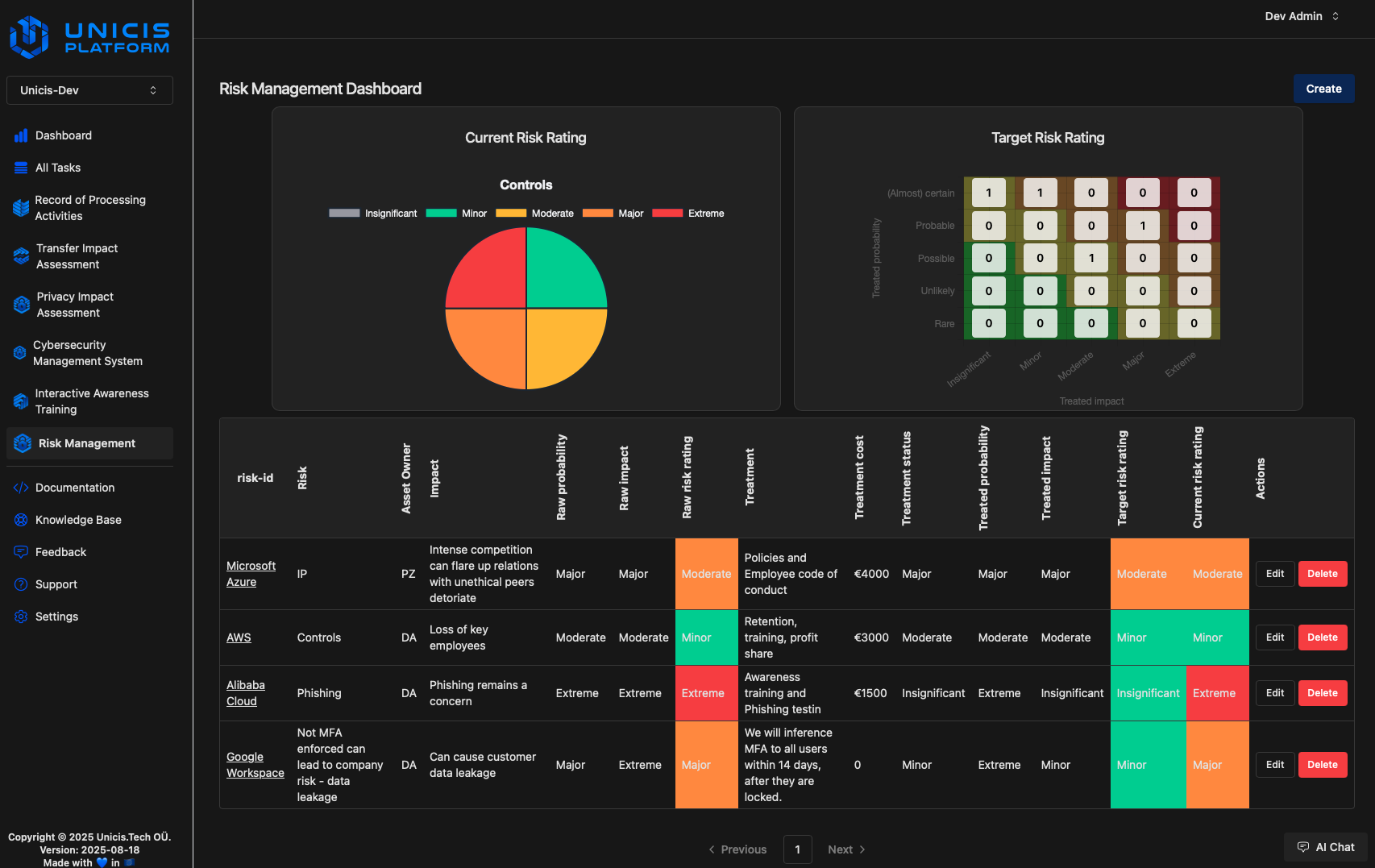Open the Privacy Impact Assessment module

point(75,305)
